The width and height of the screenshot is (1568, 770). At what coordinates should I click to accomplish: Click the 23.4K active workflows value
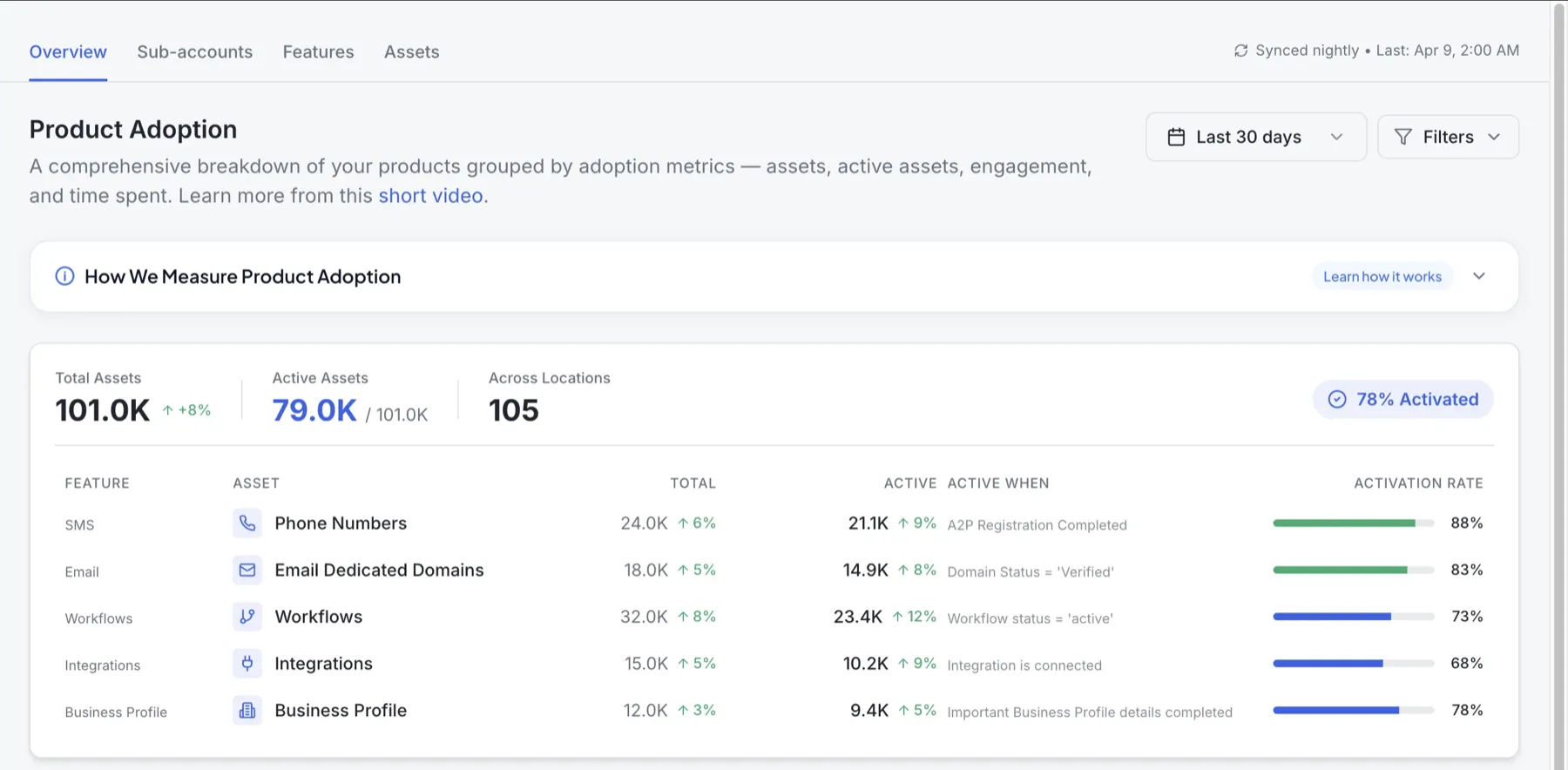click(x=858, y=617)
